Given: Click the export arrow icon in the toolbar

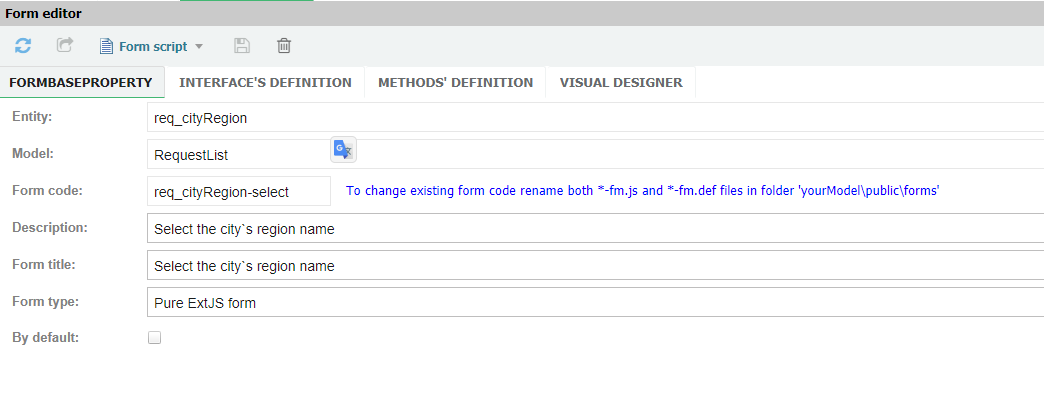Looking at the screenshot, I should point(65,46).
